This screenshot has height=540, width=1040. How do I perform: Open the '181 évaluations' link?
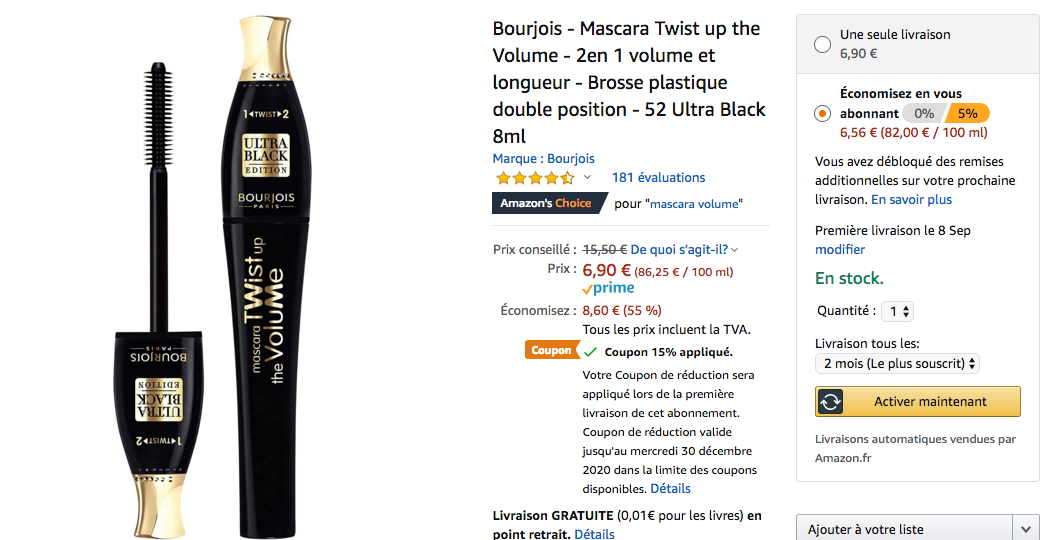pos(658,178)
